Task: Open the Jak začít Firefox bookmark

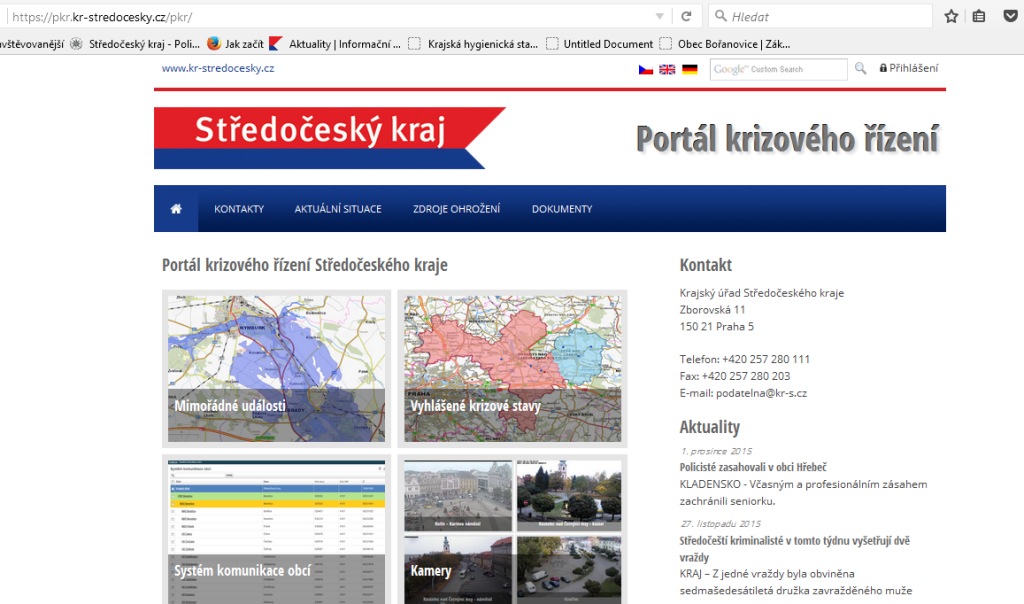Action: [x=236, y=44]
